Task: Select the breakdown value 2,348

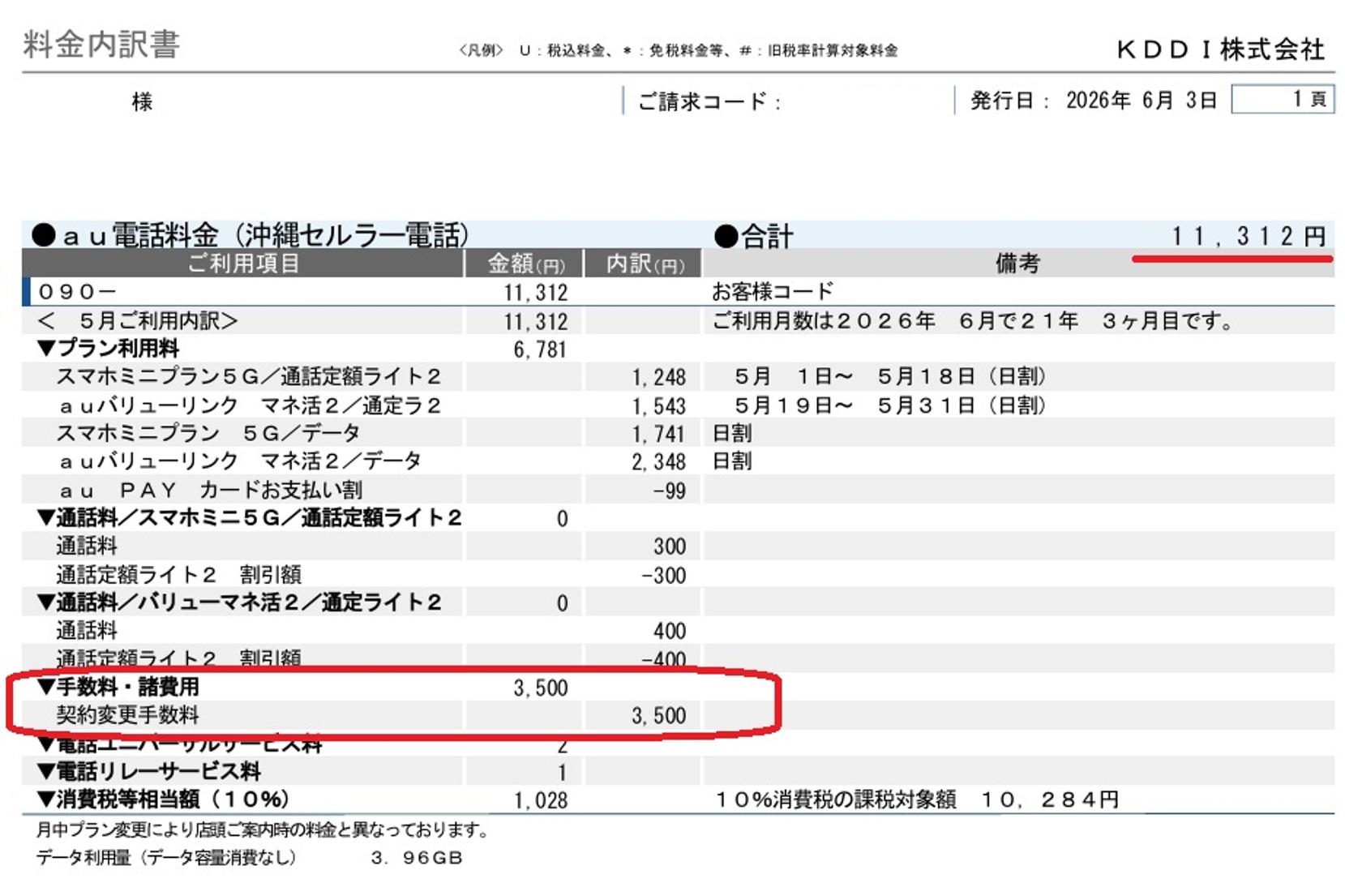Action: [659, 462]
